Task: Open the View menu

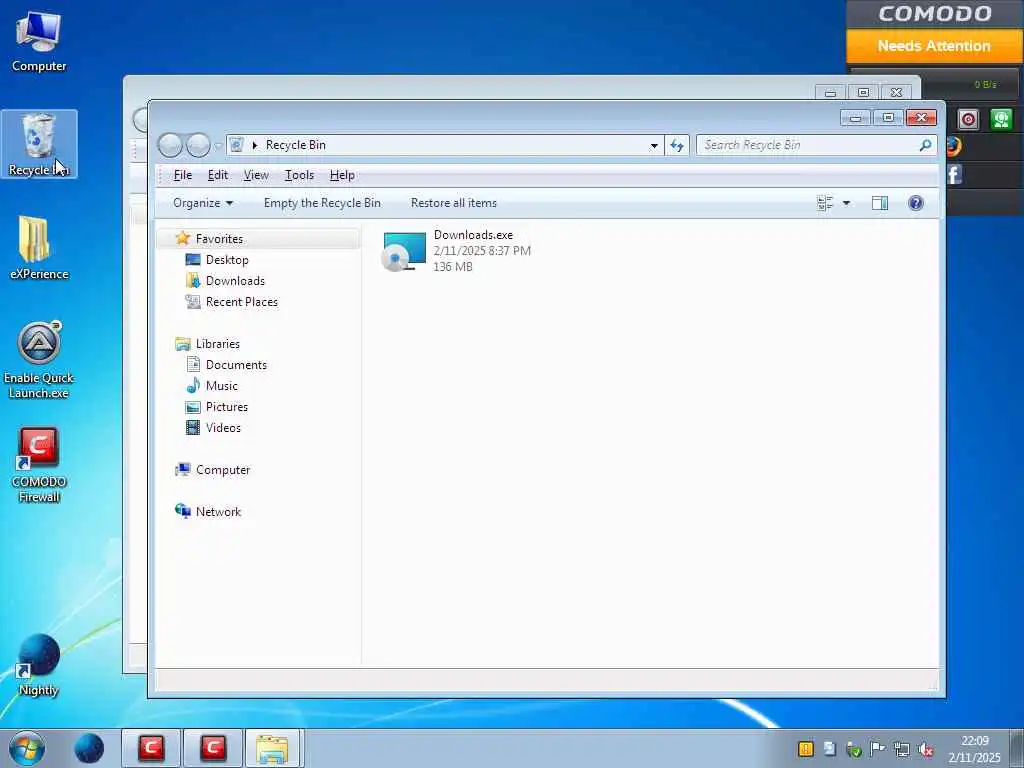Action: (x=256, y=175)
